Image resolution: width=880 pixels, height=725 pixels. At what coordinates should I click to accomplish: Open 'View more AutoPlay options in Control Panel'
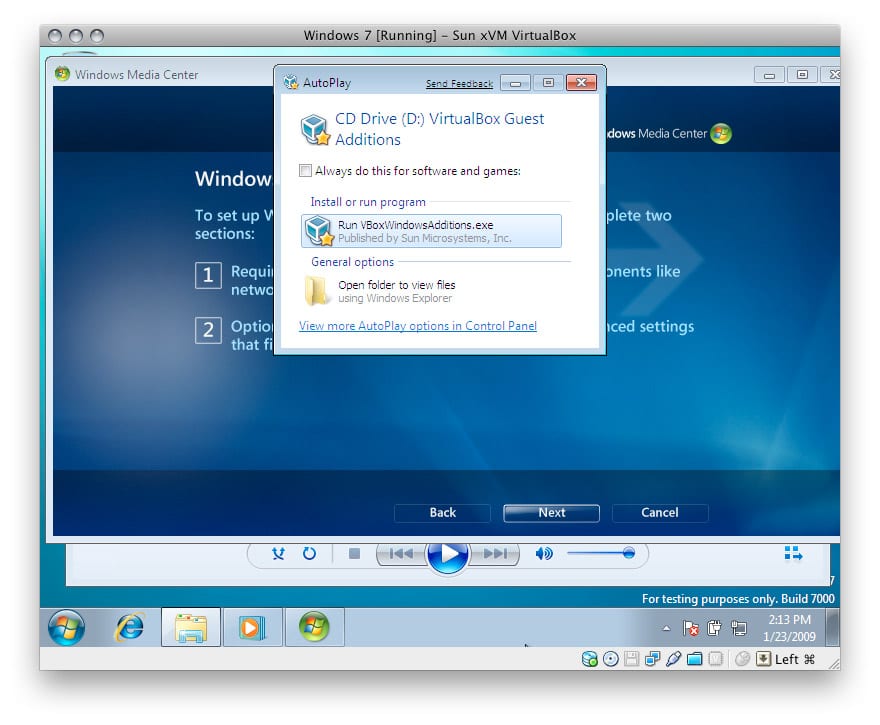(x=418, y=326)
